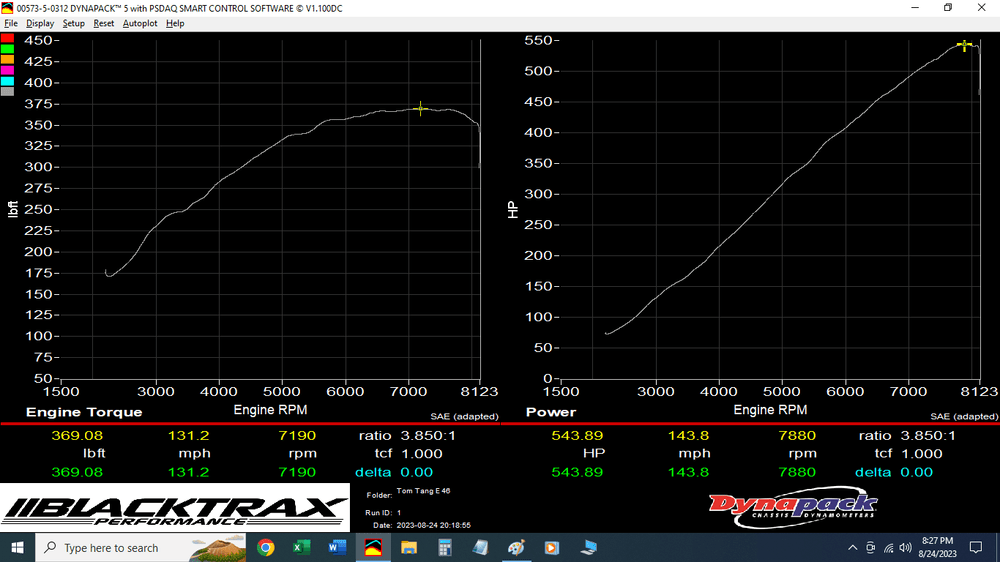Image resolution: width=1000 pixels, height=562 pixels.
Task: Select the cyan run color swatch
Action: (8, 81)
